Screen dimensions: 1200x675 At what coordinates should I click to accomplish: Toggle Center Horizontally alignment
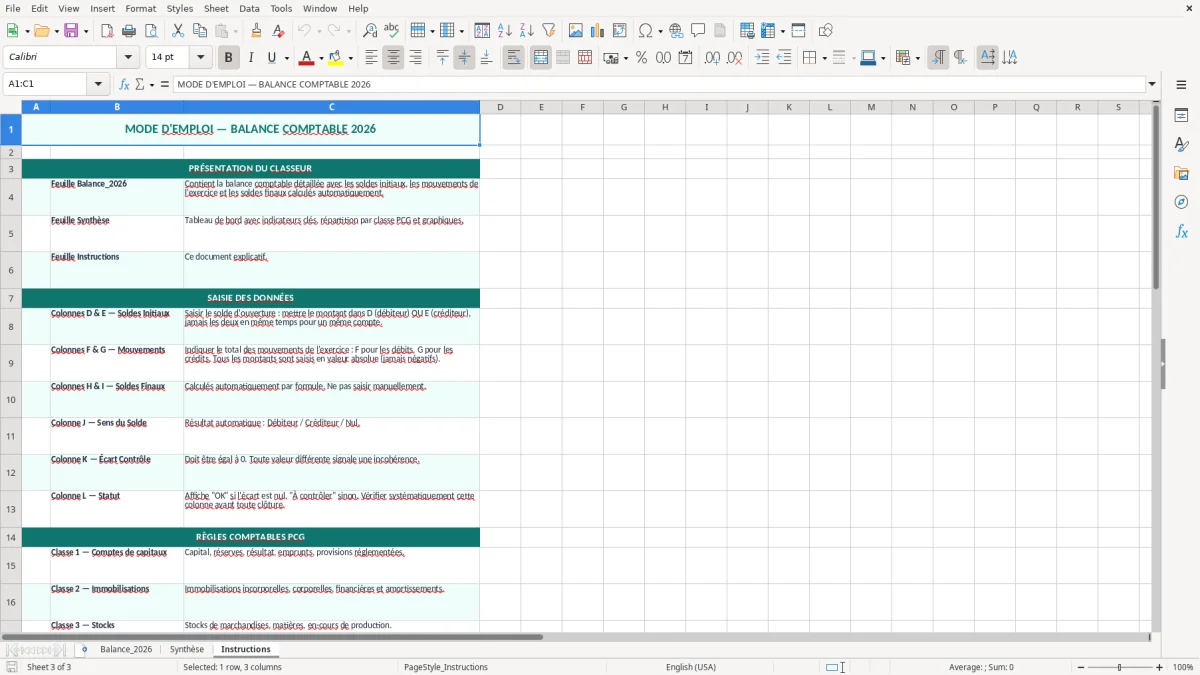393,58
